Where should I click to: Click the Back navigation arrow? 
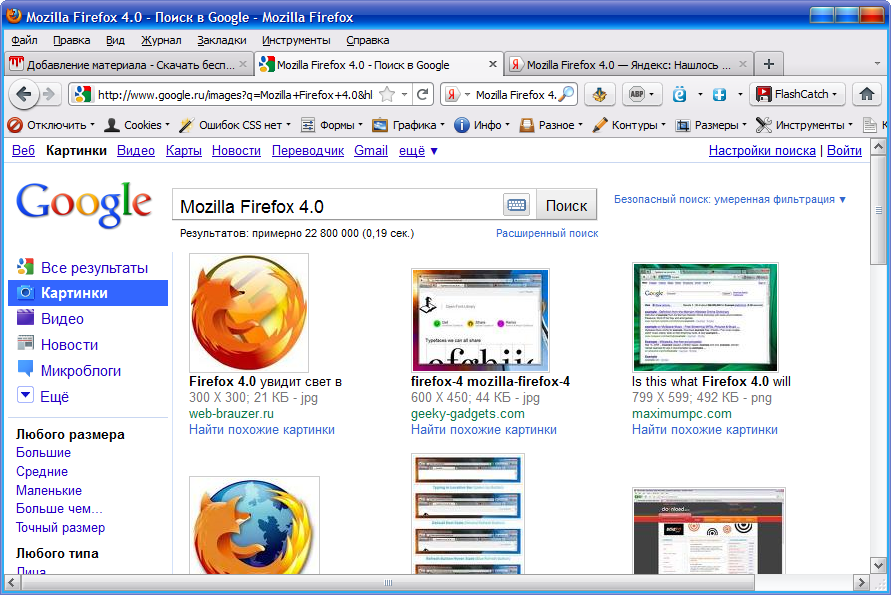point(23,94)
